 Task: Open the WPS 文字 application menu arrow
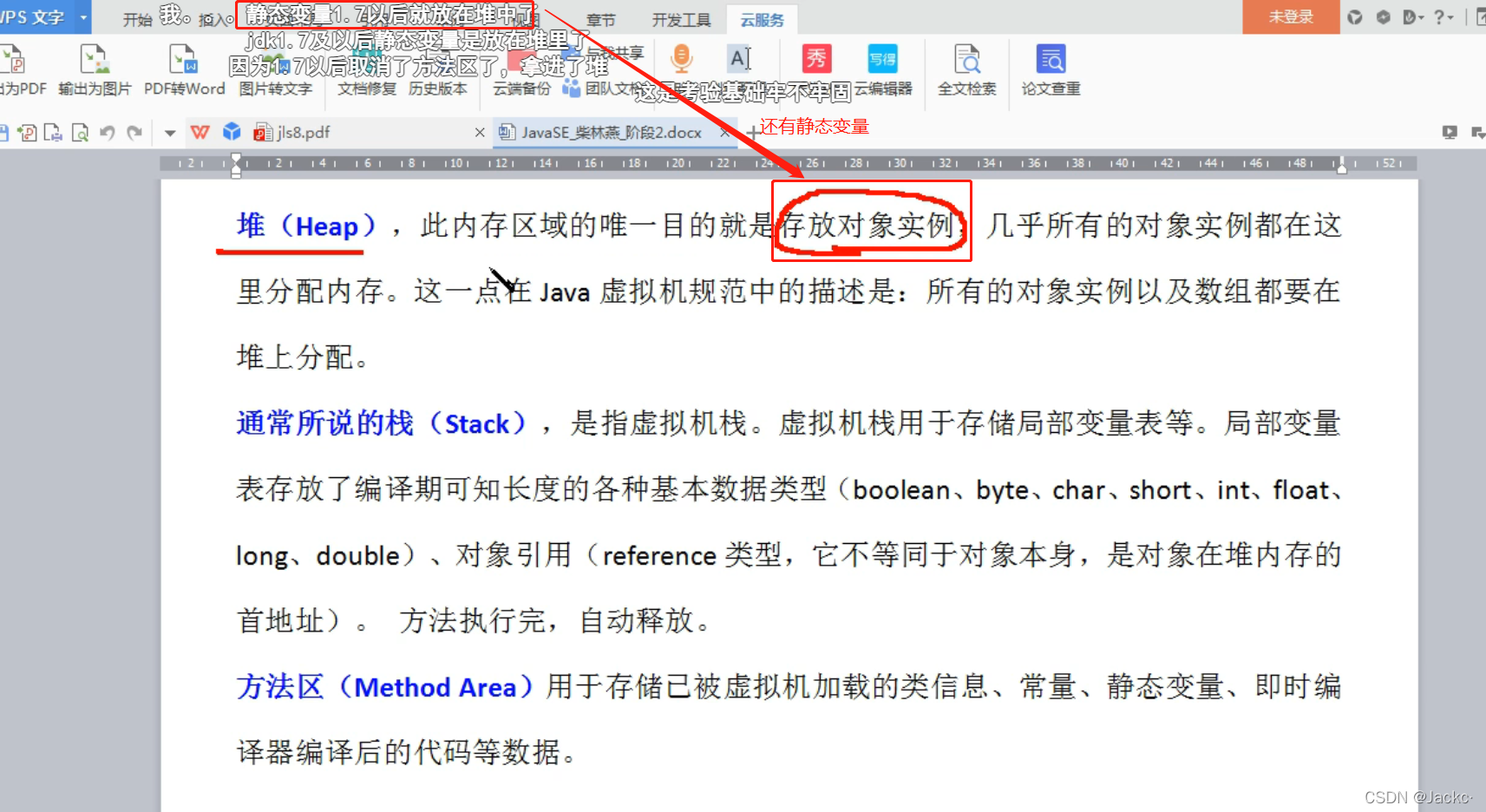83,17
